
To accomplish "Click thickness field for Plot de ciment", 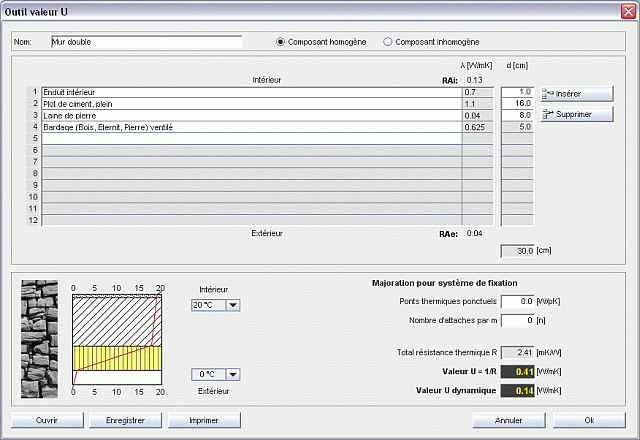I will [x=517, y=103].
